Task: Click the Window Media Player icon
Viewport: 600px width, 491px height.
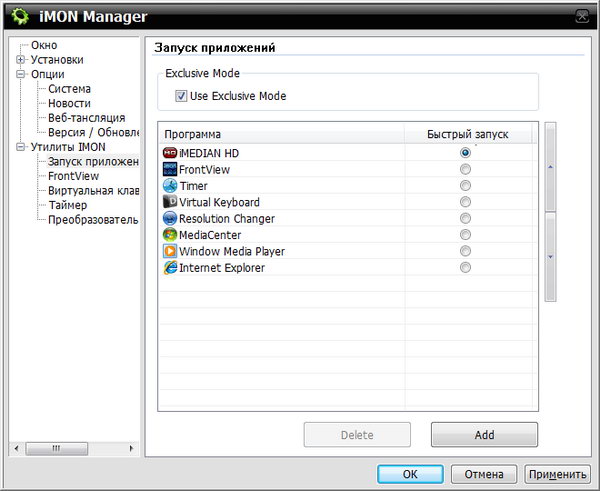Action: tap(170, 251)
